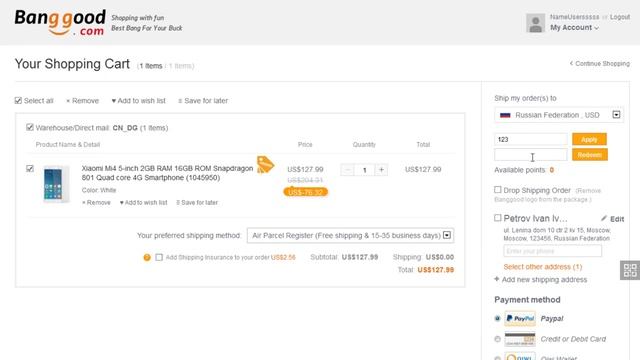
Task: Click the Payment method heading
Action: (x=527, y=300)
